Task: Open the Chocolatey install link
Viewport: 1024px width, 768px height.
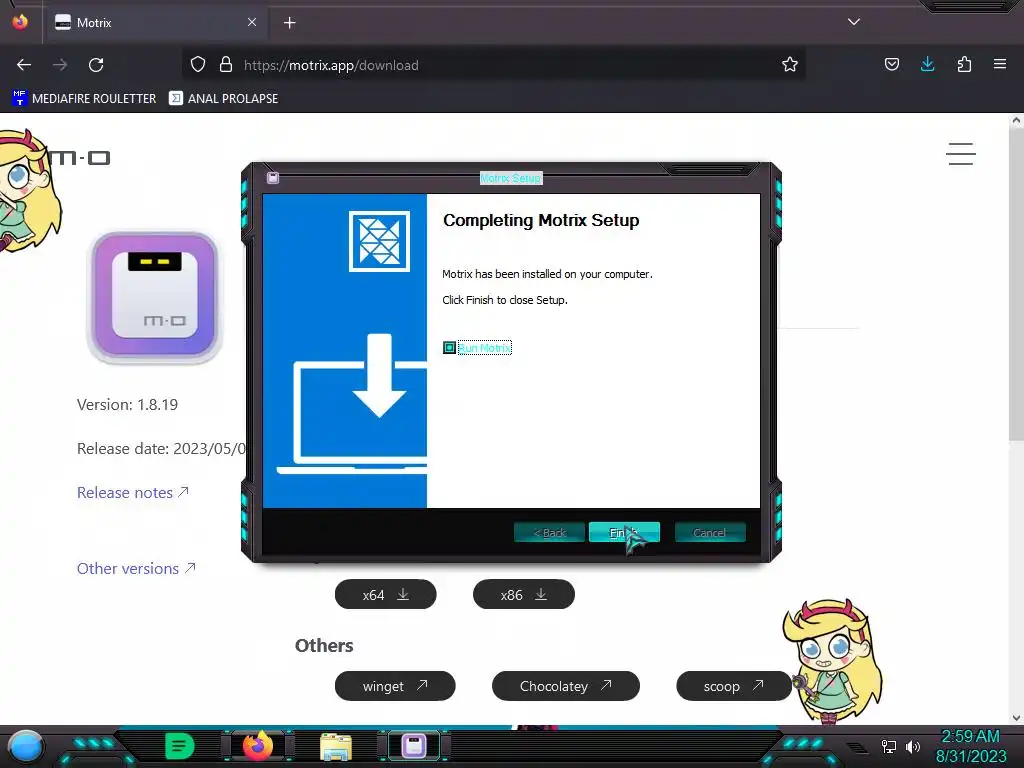Action: 566,686
